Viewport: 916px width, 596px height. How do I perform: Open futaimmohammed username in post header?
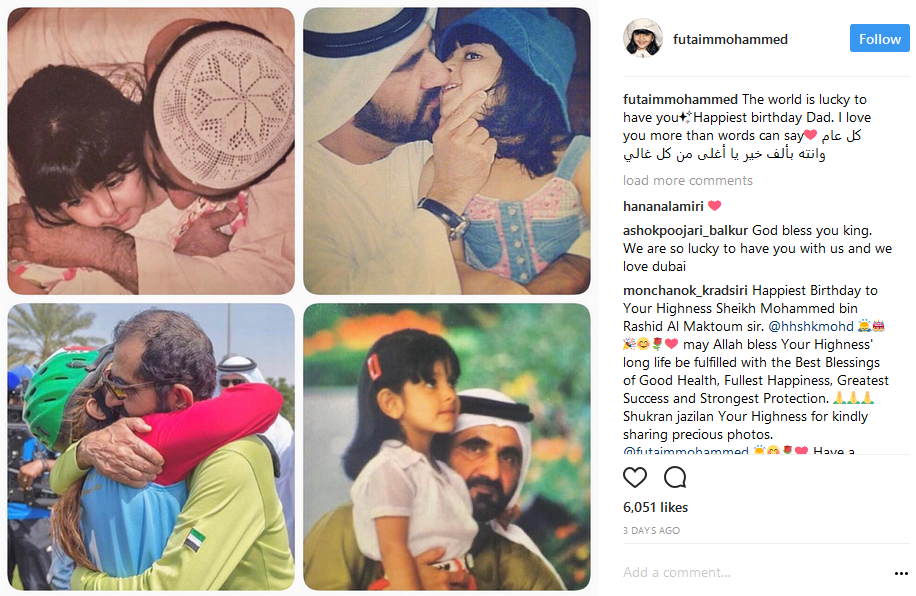730,39
